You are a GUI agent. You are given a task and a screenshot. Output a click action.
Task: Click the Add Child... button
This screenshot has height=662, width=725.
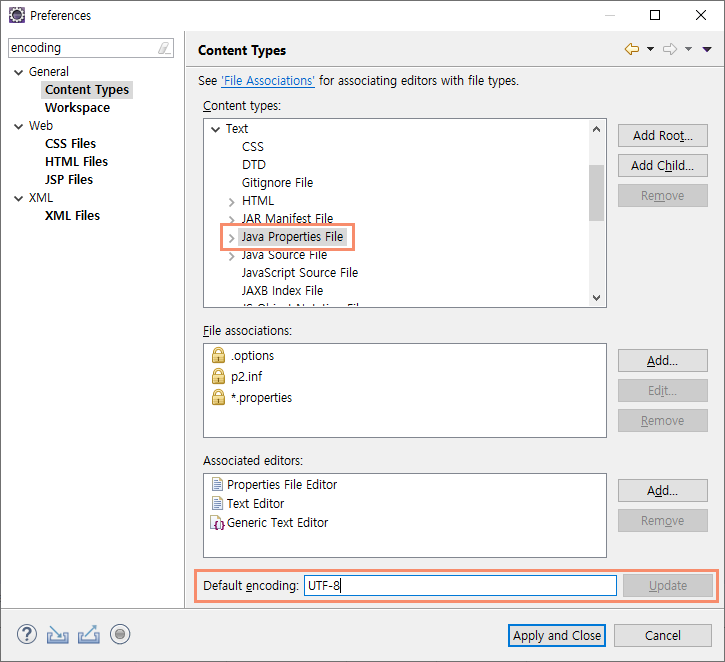click(x=663, y=166)
